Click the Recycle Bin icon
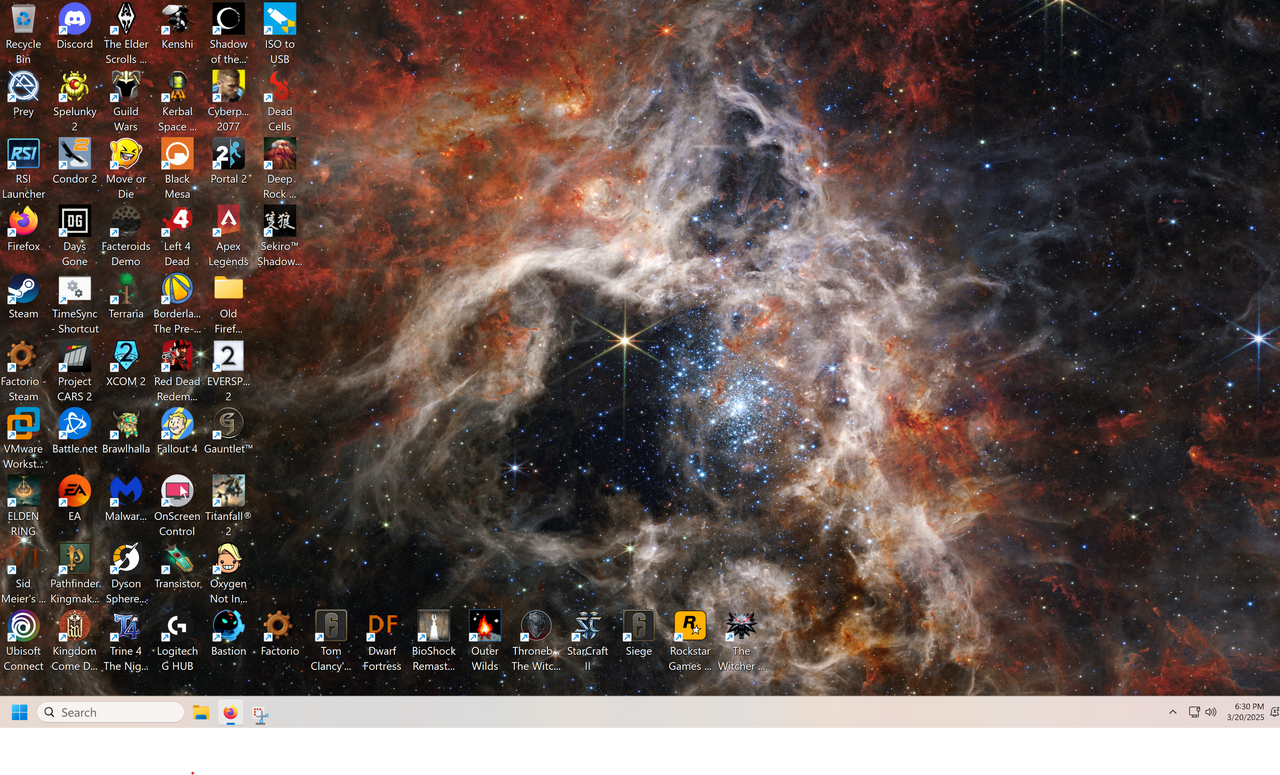The image size is (1280, 775). (x=23, y=21)
